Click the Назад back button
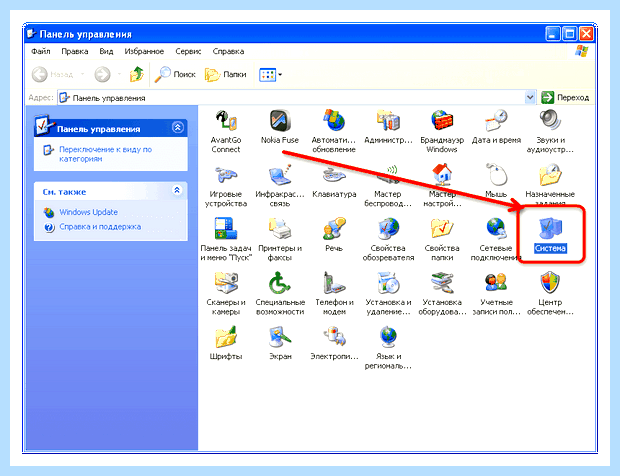The image size is (620, 476). (x=53, y=74)
